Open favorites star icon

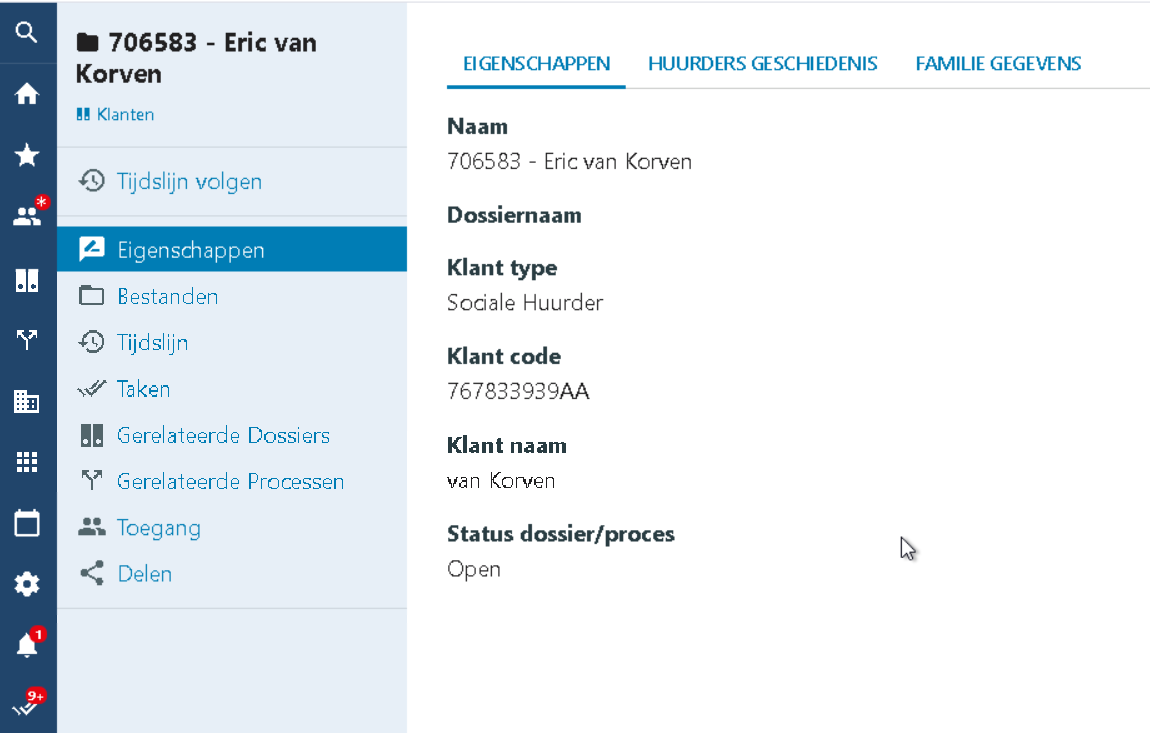[x=27, y=155]
